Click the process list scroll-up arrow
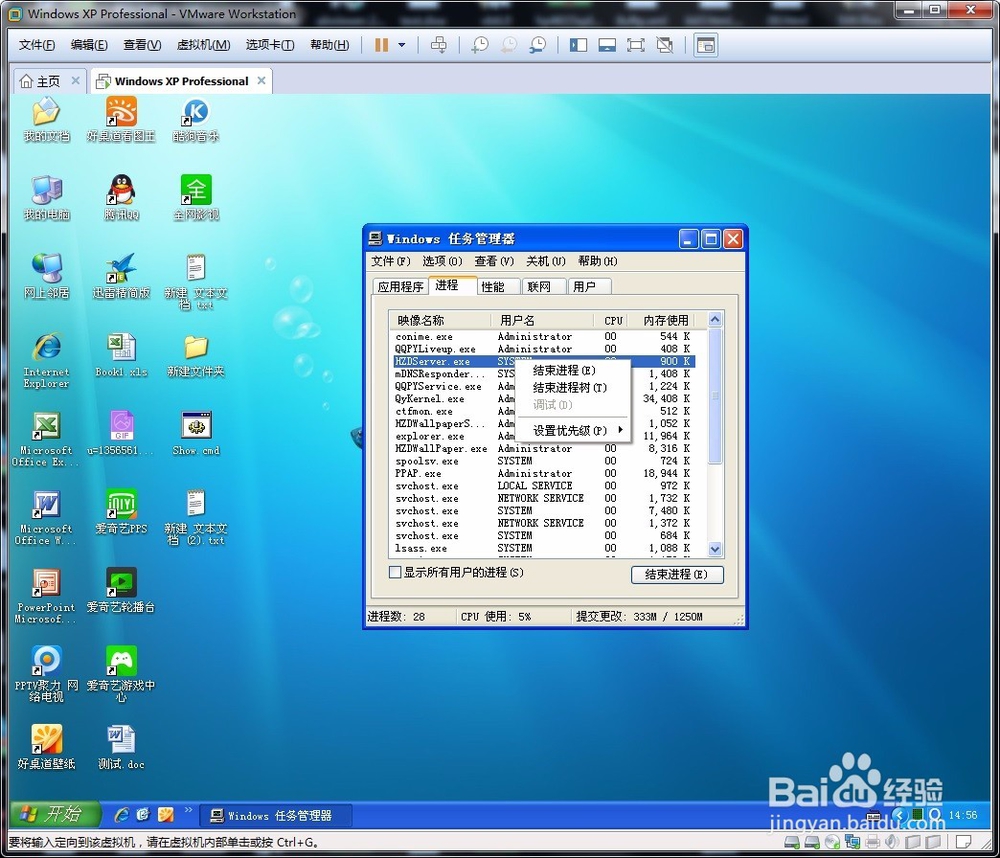Image resolution: width=1000 pixels, height=858 pixels. pos(715,319)
